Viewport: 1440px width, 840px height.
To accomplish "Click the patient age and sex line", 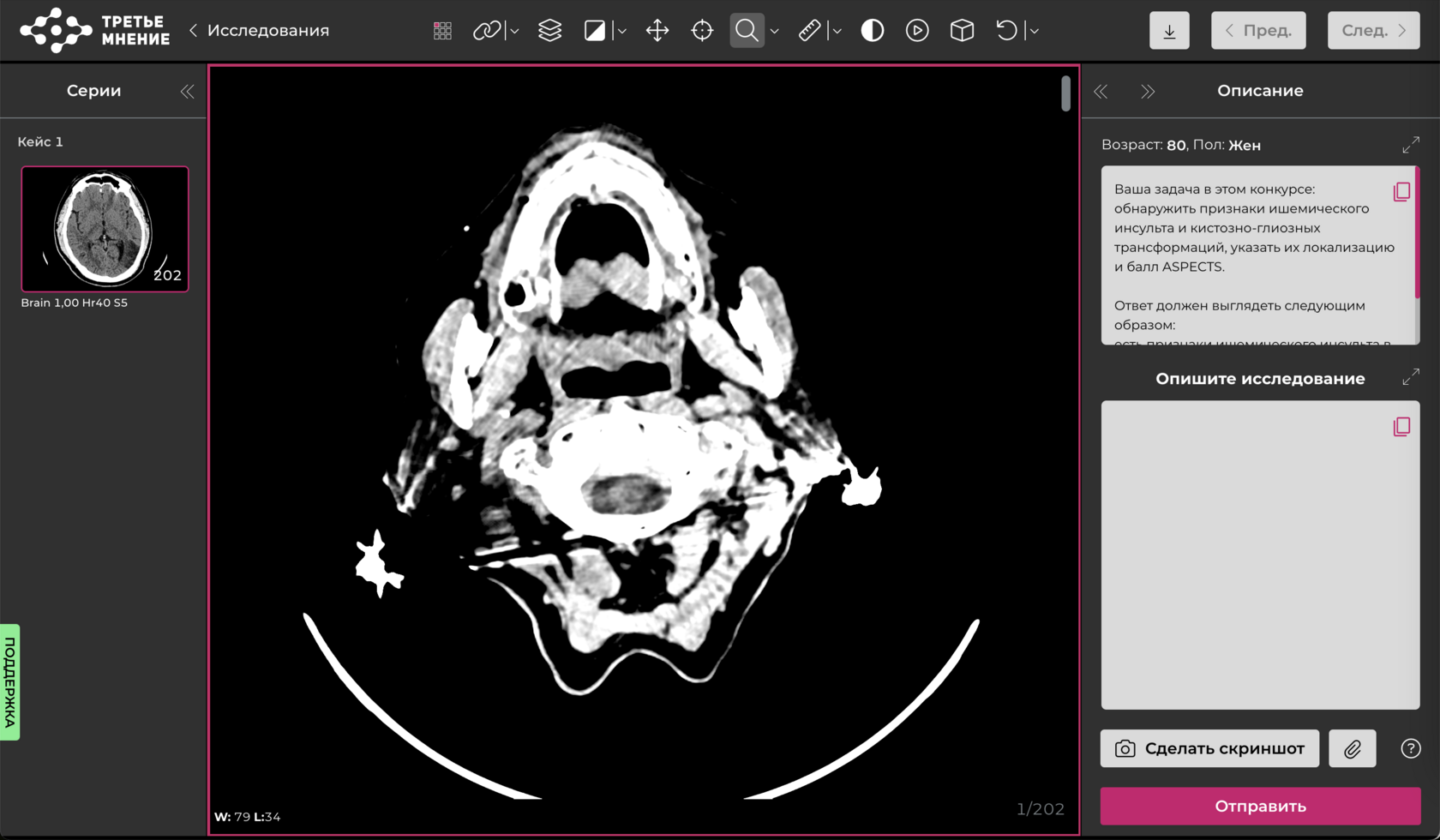I will click(1181, 145).
